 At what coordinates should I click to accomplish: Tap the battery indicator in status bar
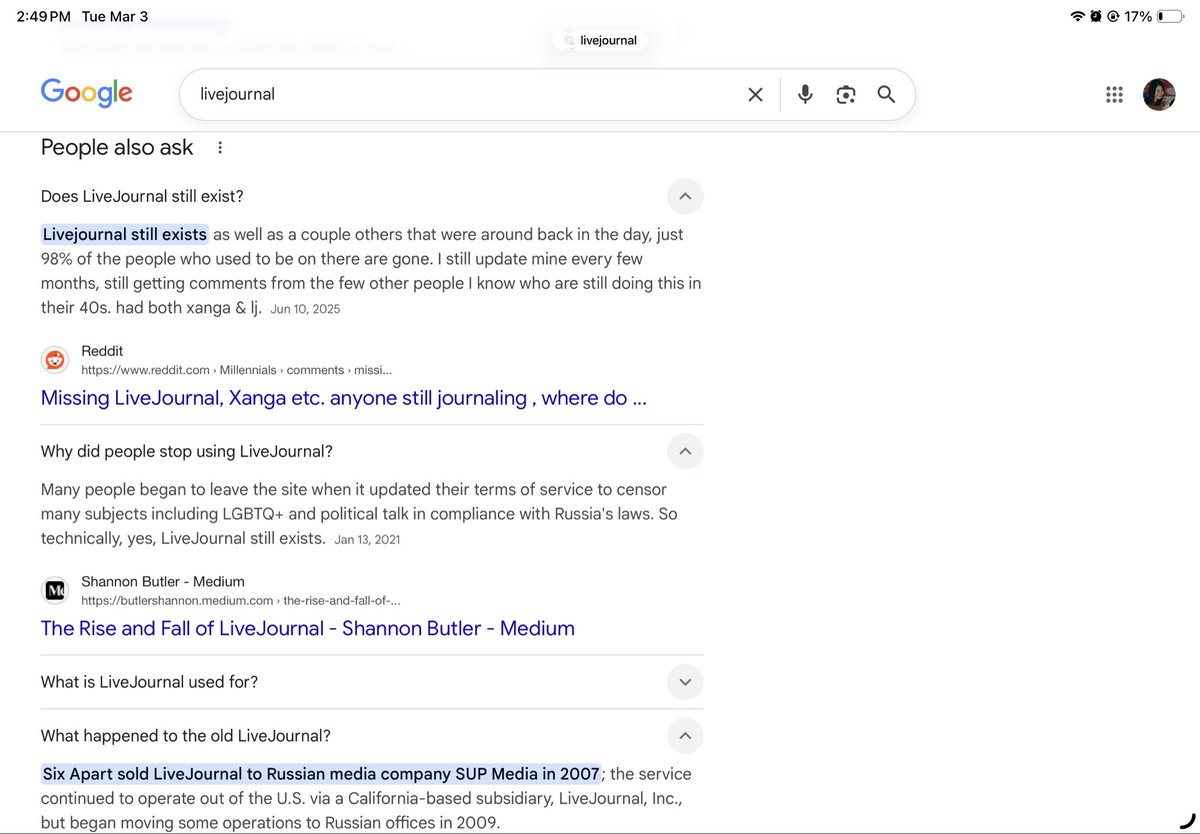(x=1168, y=16)
